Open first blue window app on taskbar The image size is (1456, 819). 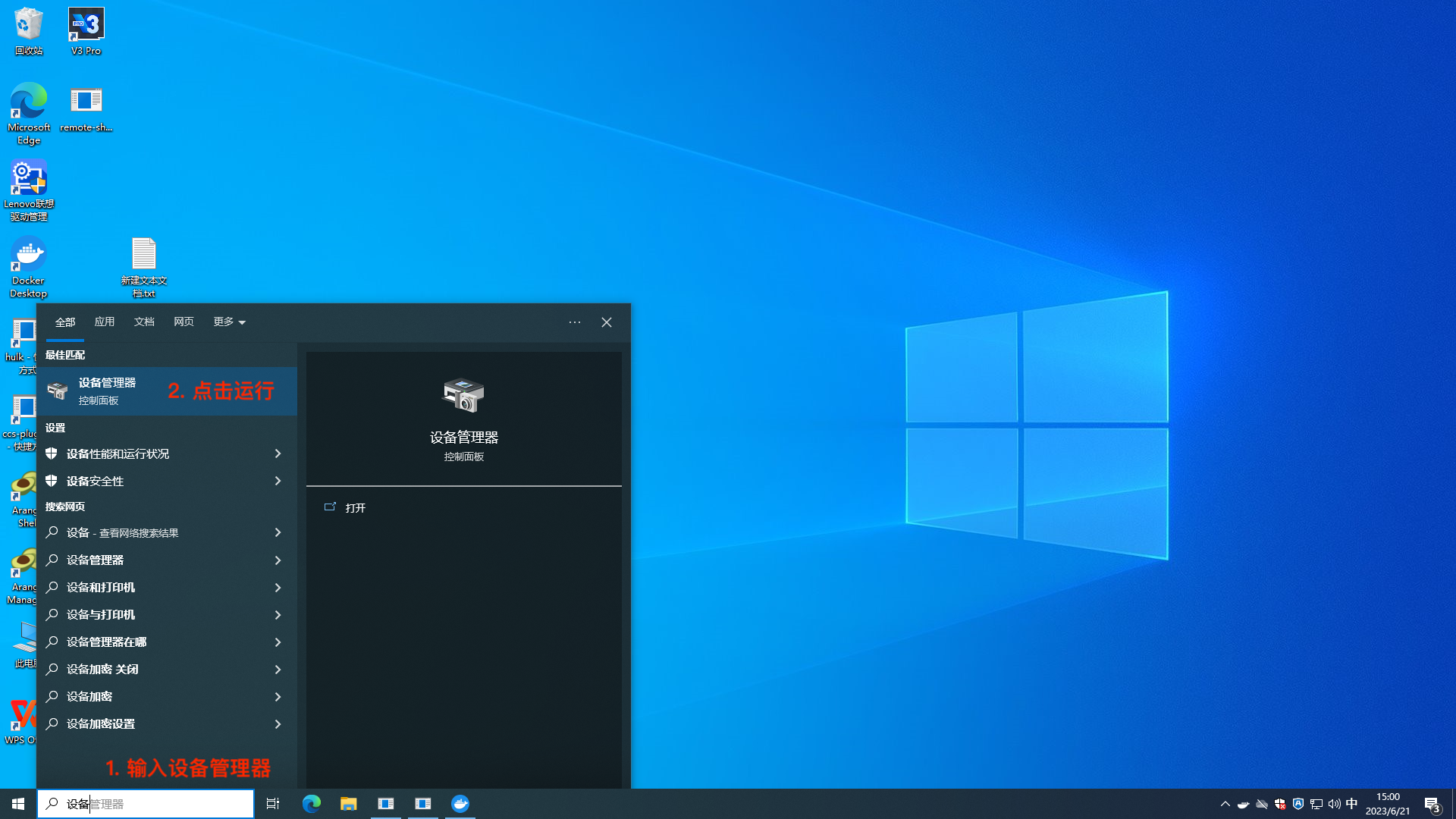click(x=386, y=804)
